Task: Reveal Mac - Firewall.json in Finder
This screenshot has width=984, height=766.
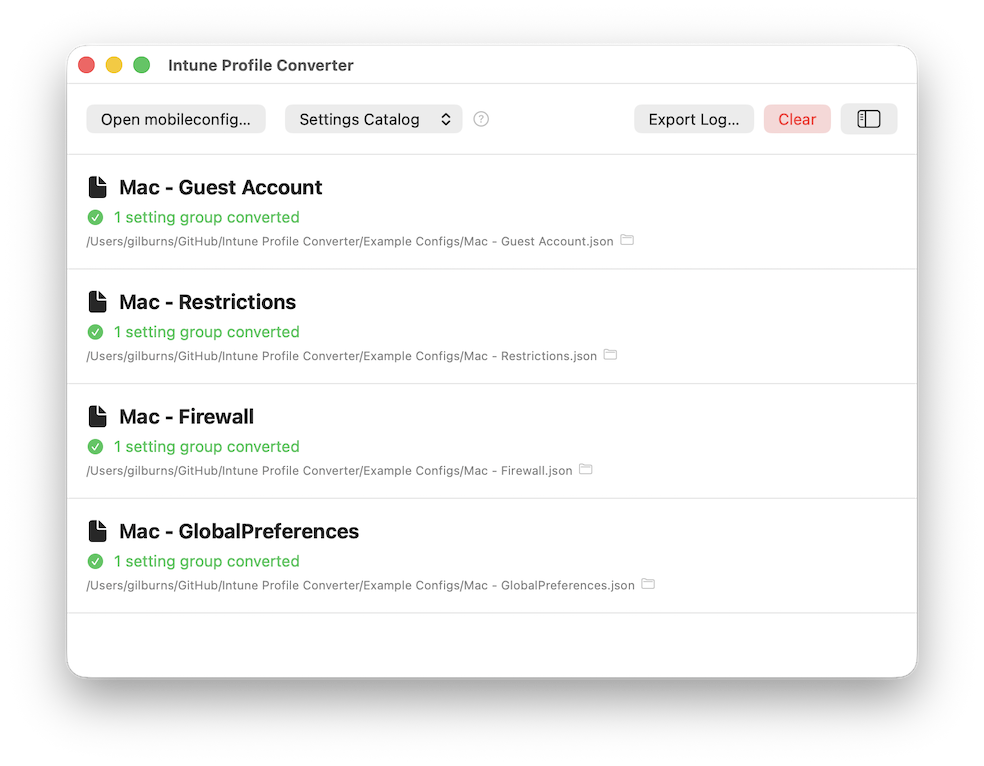Action: click(586, 469)
